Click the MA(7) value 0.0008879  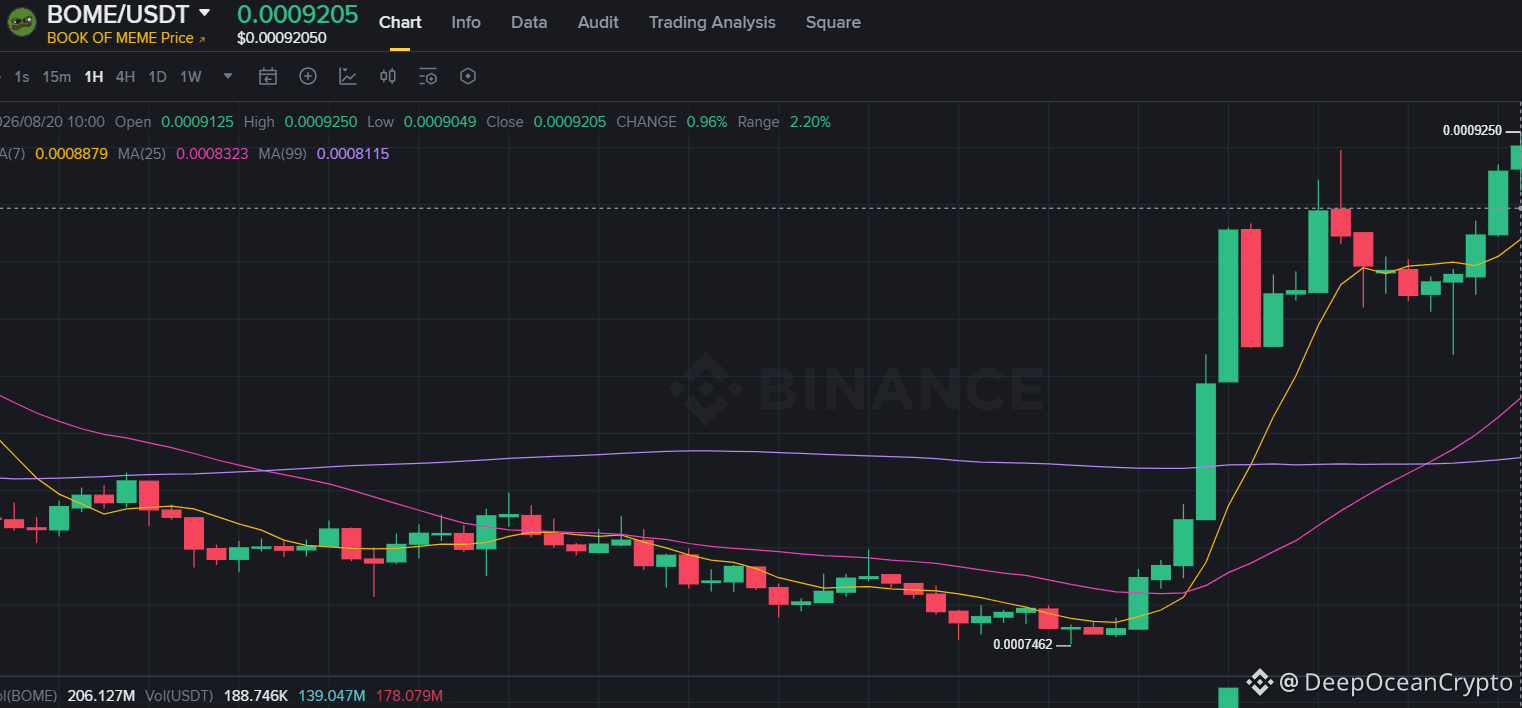pyautogui.click(x=71, y=154)
